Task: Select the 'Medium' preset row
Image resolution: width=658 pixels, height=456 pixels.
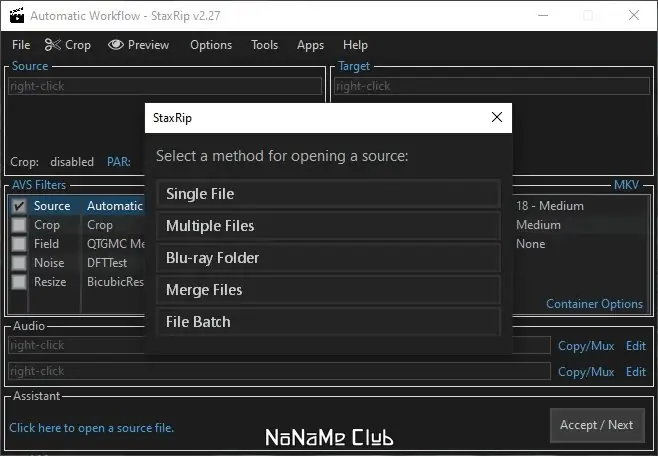Action: tap(538, 225)
